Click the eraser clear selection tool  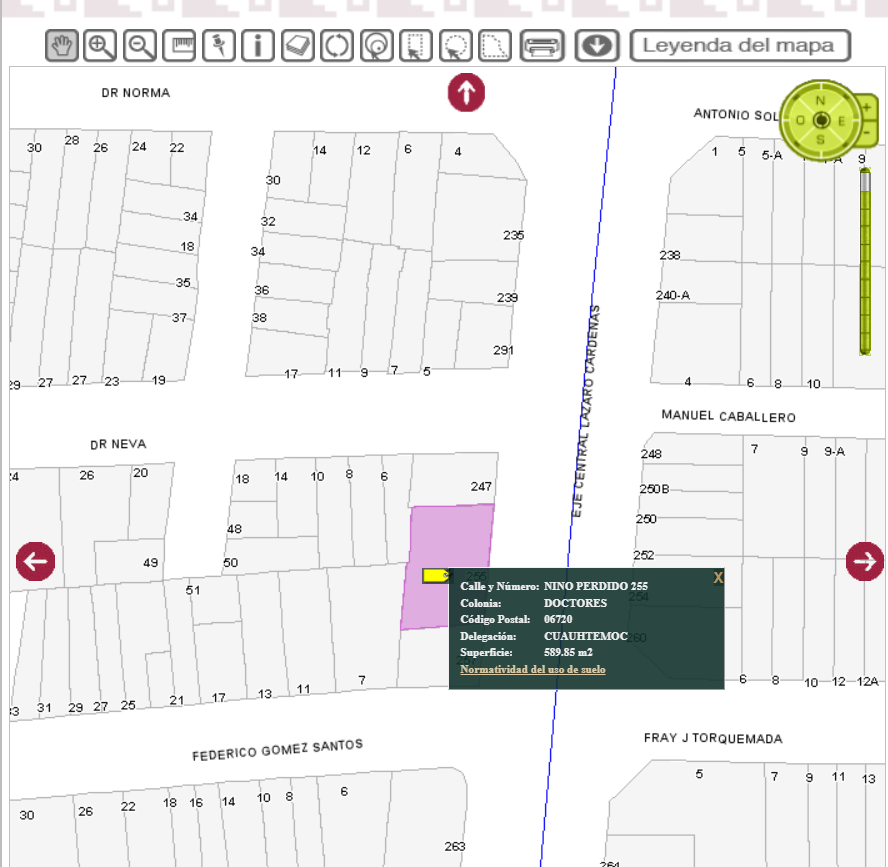click(297, 46)
